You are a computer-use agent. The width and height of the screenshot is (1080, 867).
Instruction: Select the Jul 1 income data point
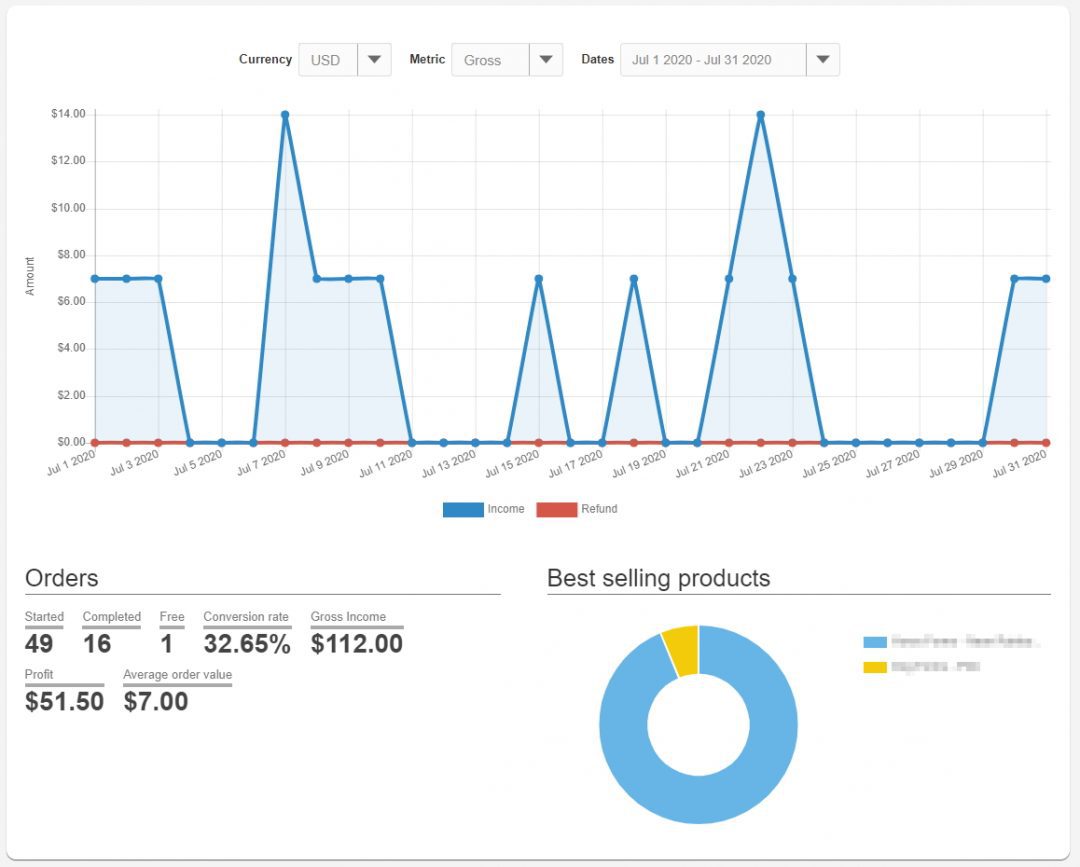95,279
